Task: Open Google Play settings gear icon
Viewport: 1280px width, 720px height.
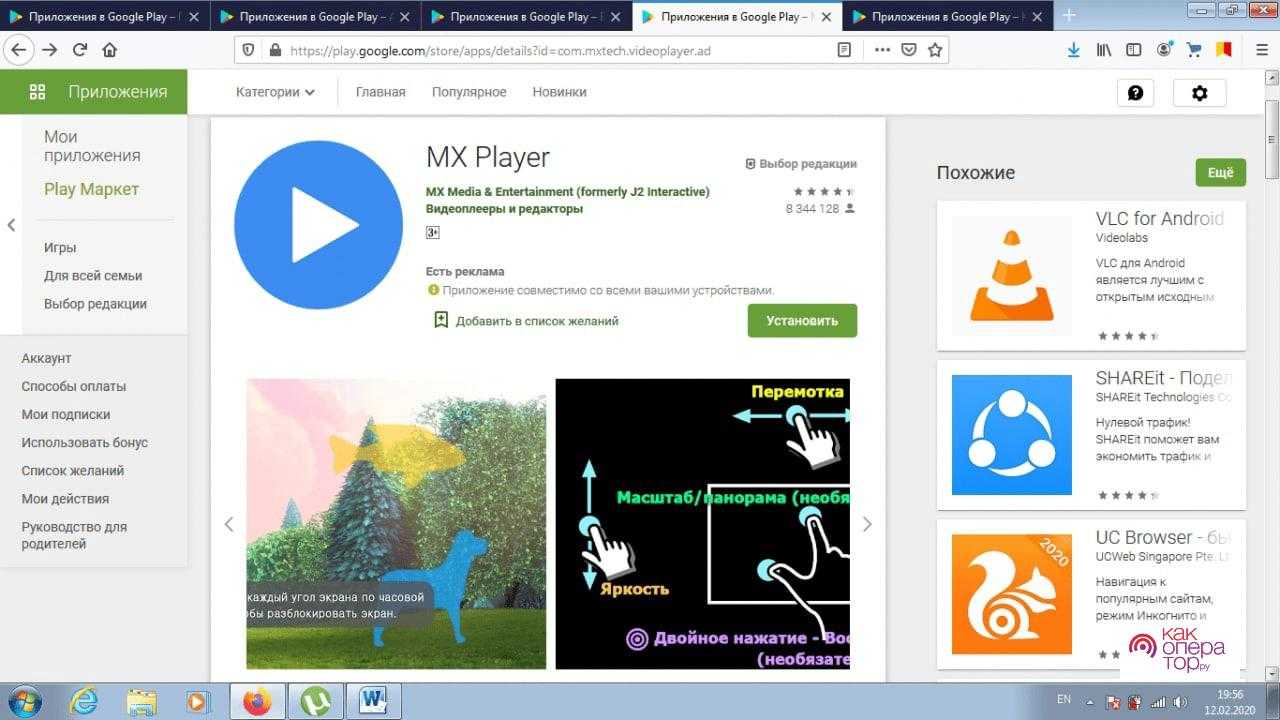Action: [x=1199, y=93]
